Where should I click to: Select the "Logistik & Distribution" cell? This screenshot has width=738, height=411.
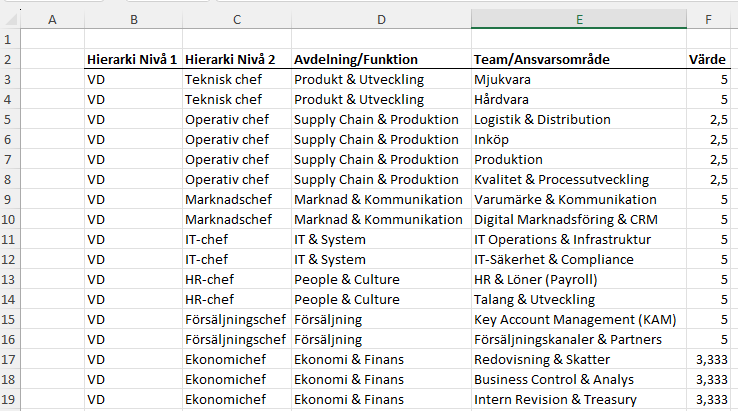tap(542, 120)
